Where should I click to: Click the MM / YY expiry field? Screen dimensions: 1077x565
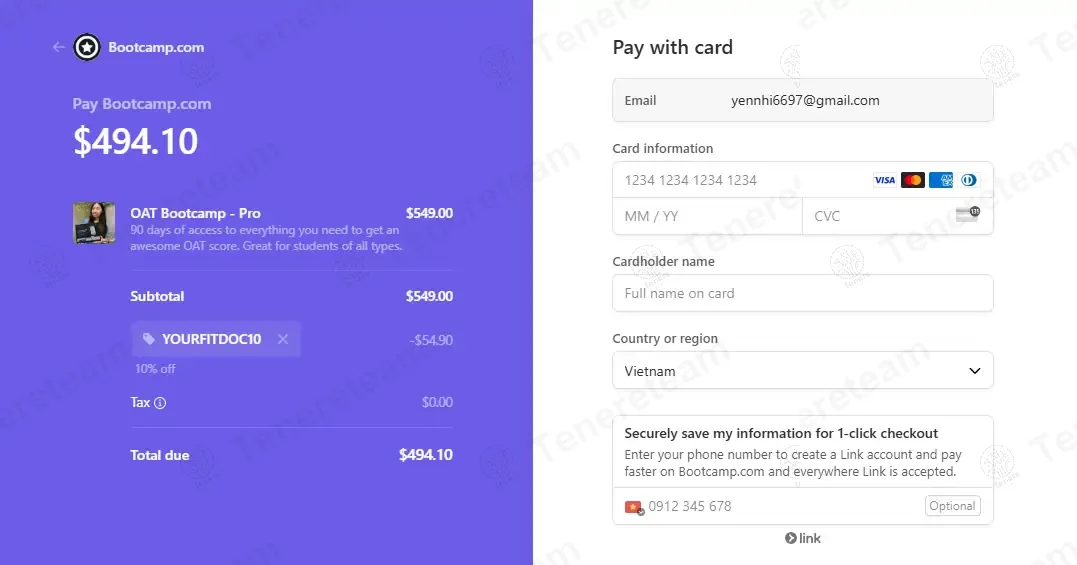click(x=707, y=216)
